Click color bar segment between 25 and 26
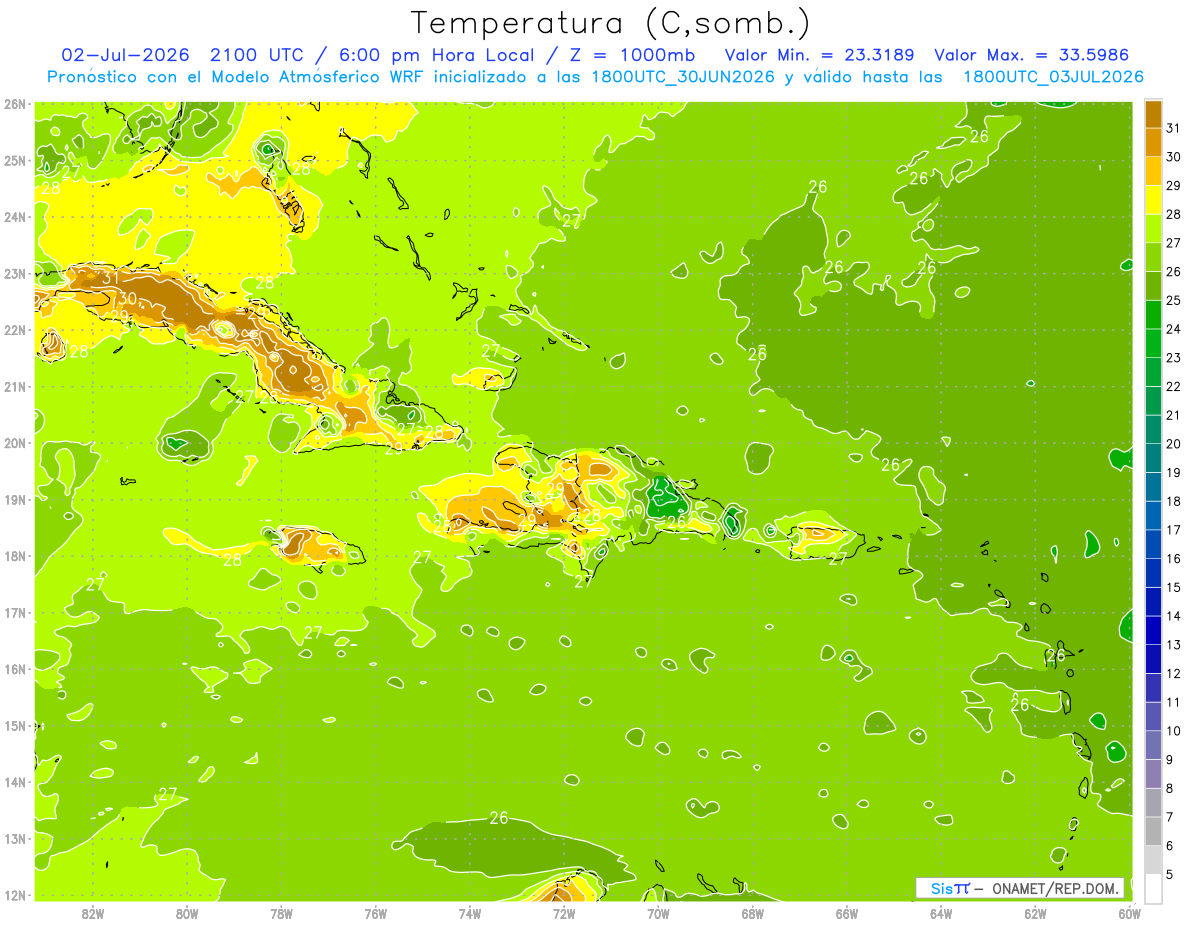The width and height of the screenshot is (1200, 927). click(1153, 286)
